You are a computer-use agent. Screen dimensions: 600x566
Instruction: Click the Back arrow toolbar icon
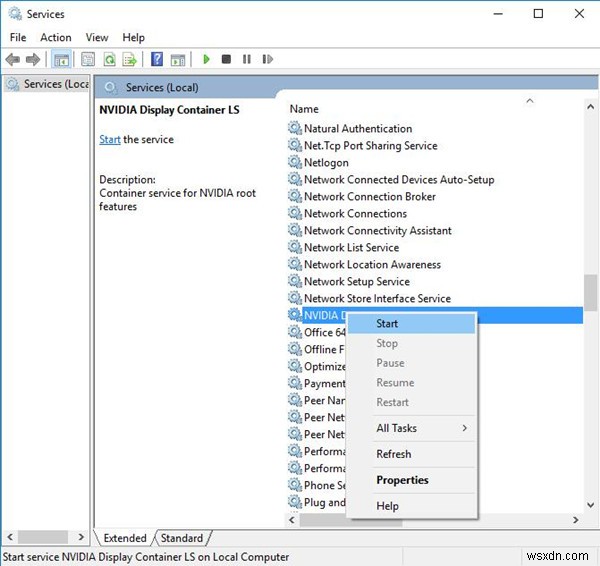pyautogui.click(x=13, y=59)
